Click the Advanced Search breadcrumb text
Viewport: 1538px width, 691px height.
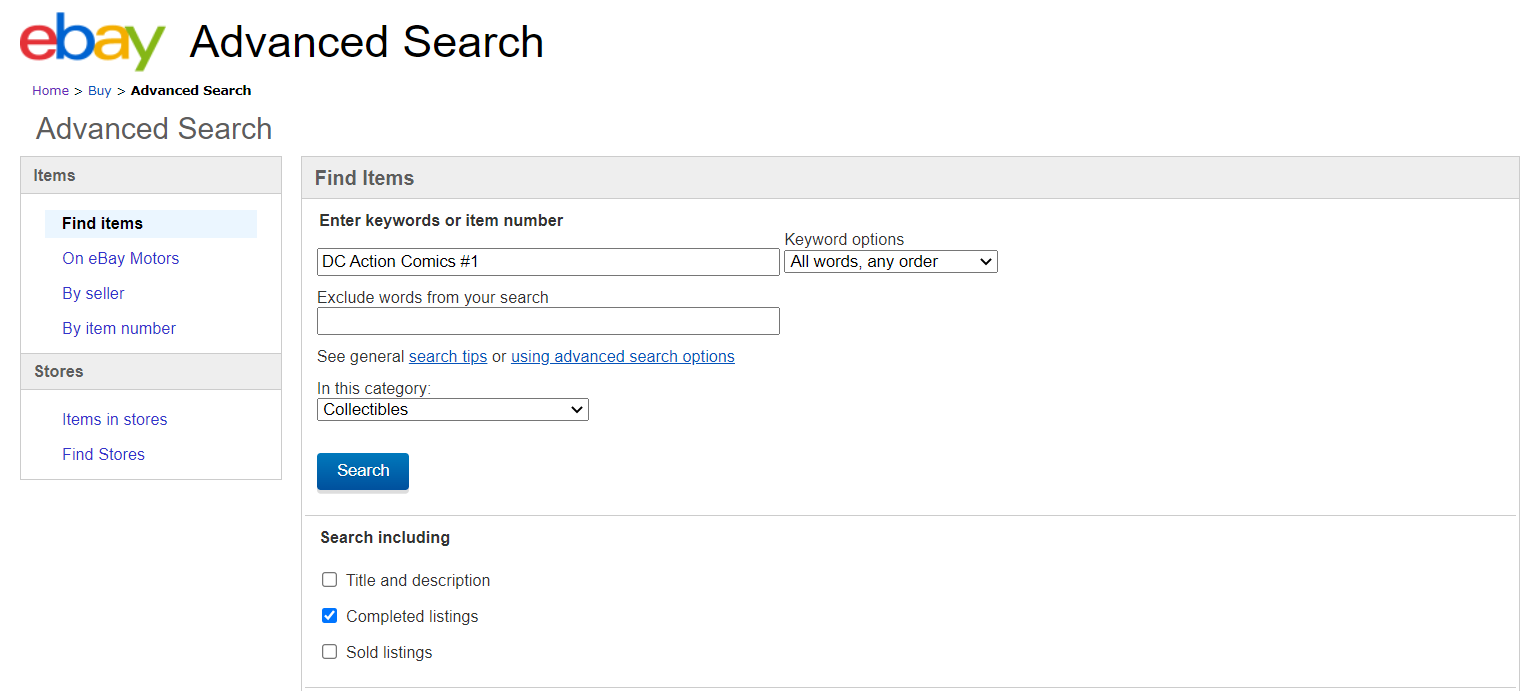(x=191, y=91)
